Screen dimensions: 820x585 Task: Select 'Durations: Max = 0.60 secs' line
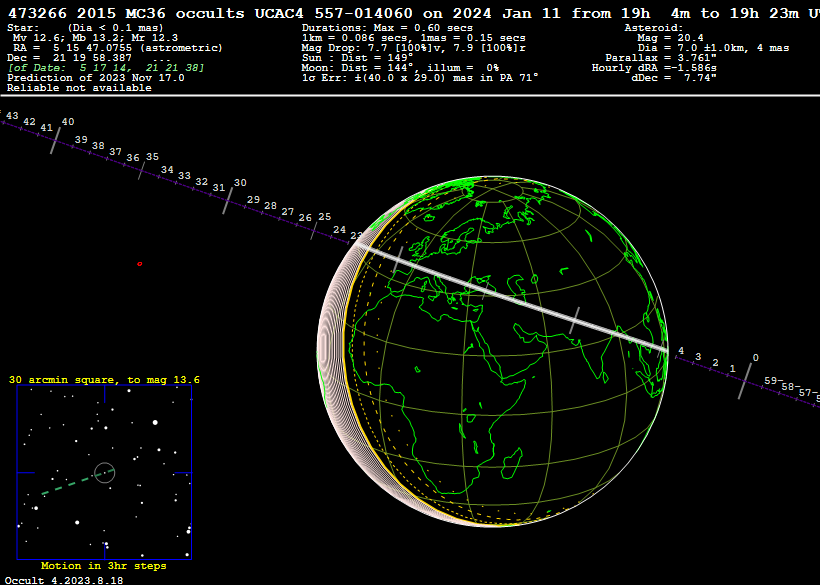coord(387,28)
